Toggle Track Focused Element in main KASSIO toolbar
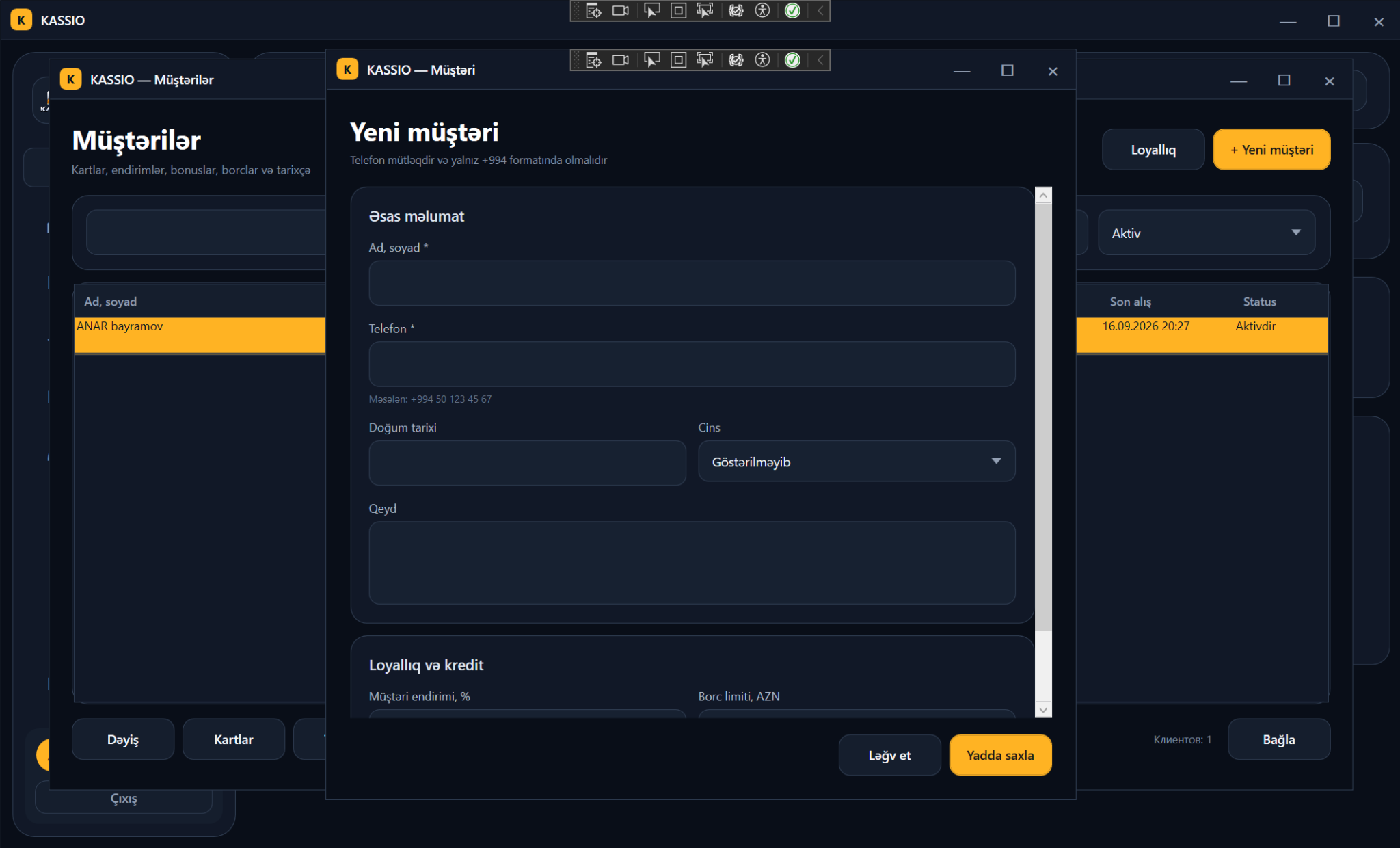The width and height of the screenshot is (1400, 848). tap(705, 11)
